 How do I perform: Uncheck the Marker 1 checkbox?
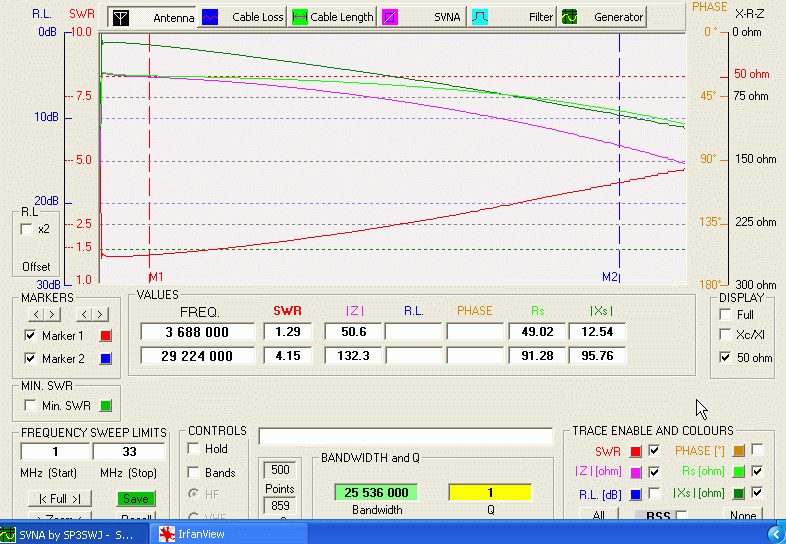(x=30, y=336)
